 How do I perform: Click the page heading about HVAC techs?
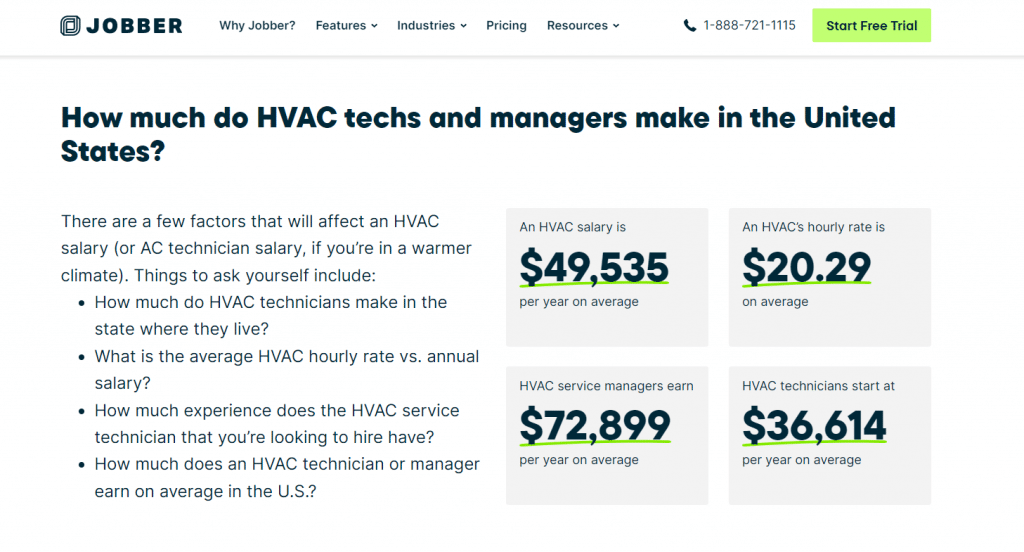478,135
